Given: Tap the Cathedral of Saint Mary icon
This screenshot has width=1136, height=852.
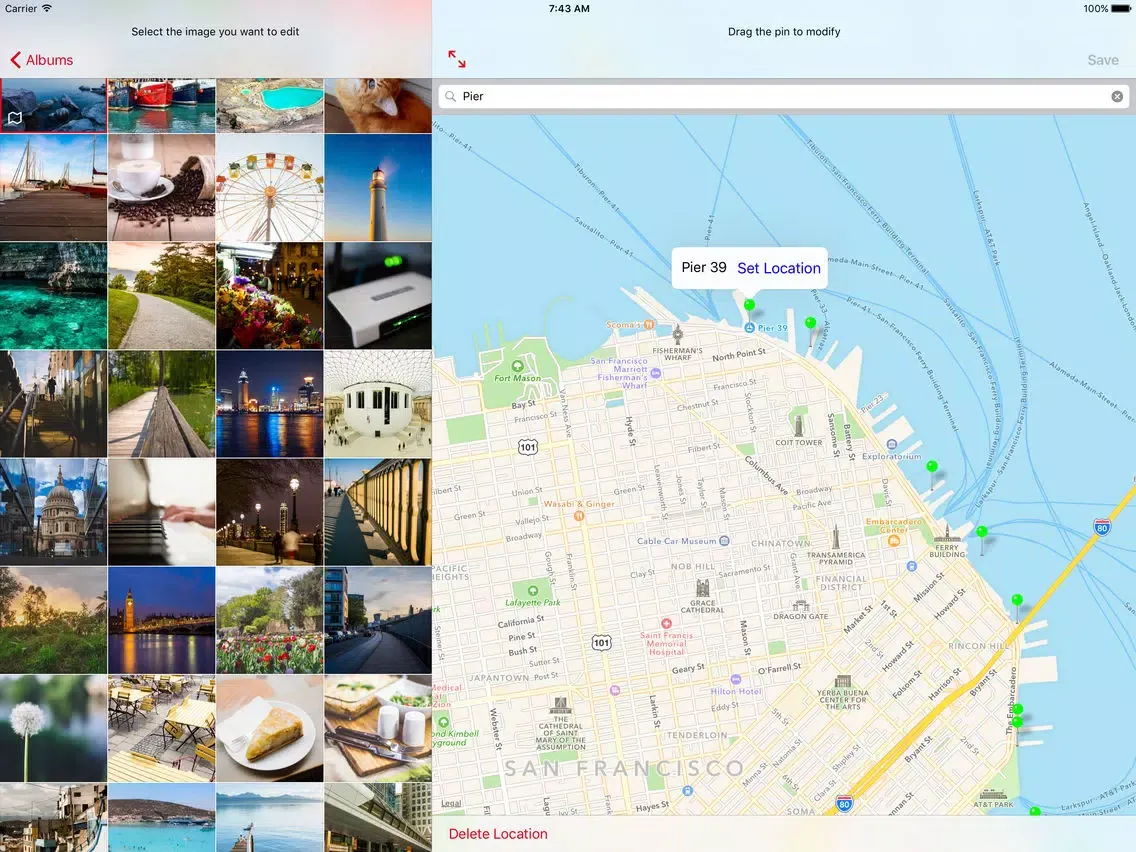Looking at the screenshot, I should tap(560, 706).
